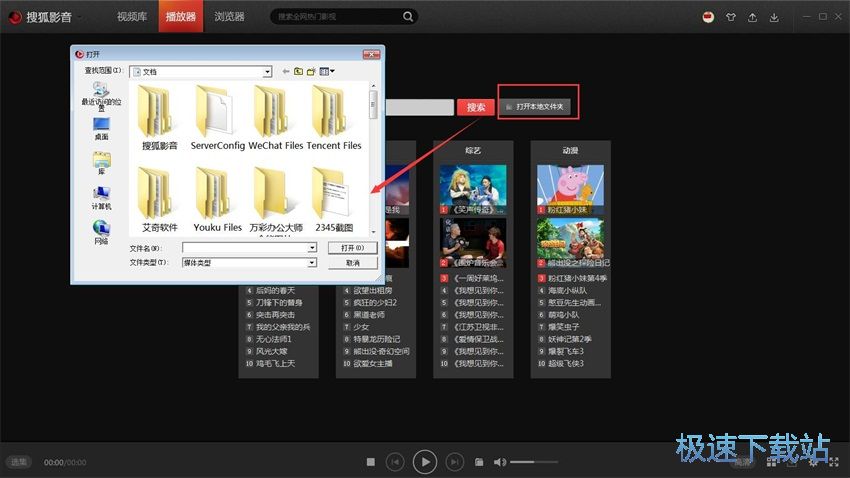The width and height of the screenshot is (850, 478).
Task: Select the 2345截图 folder
Action: click(x=333, y=200)
